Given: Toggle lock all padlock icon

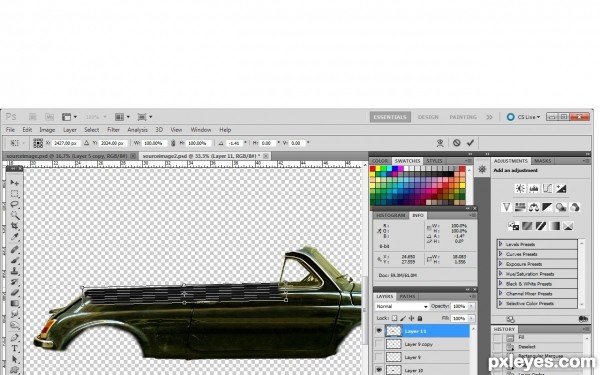Looking at the screenshot, I should click(x=420, y=318).
